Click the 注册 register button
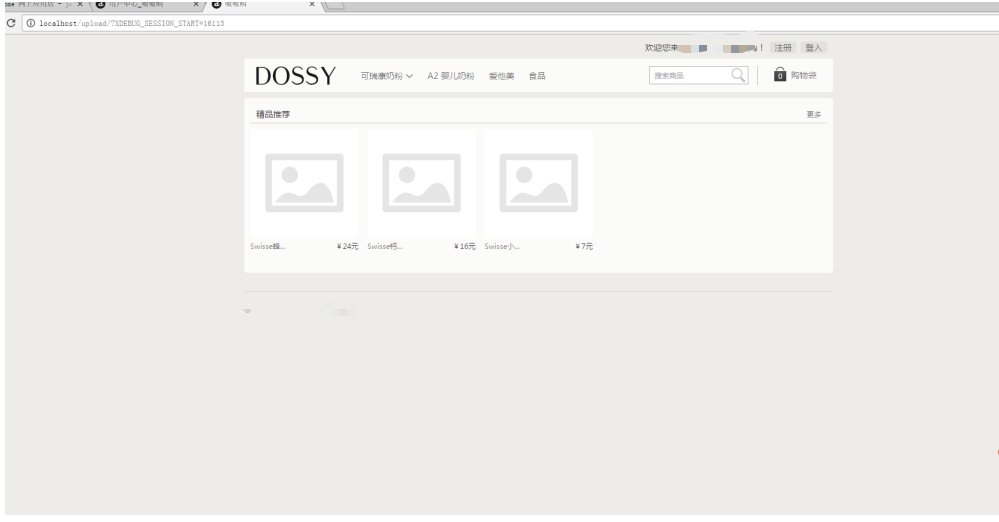Screen dimensions: 999x522 [783, 48]
